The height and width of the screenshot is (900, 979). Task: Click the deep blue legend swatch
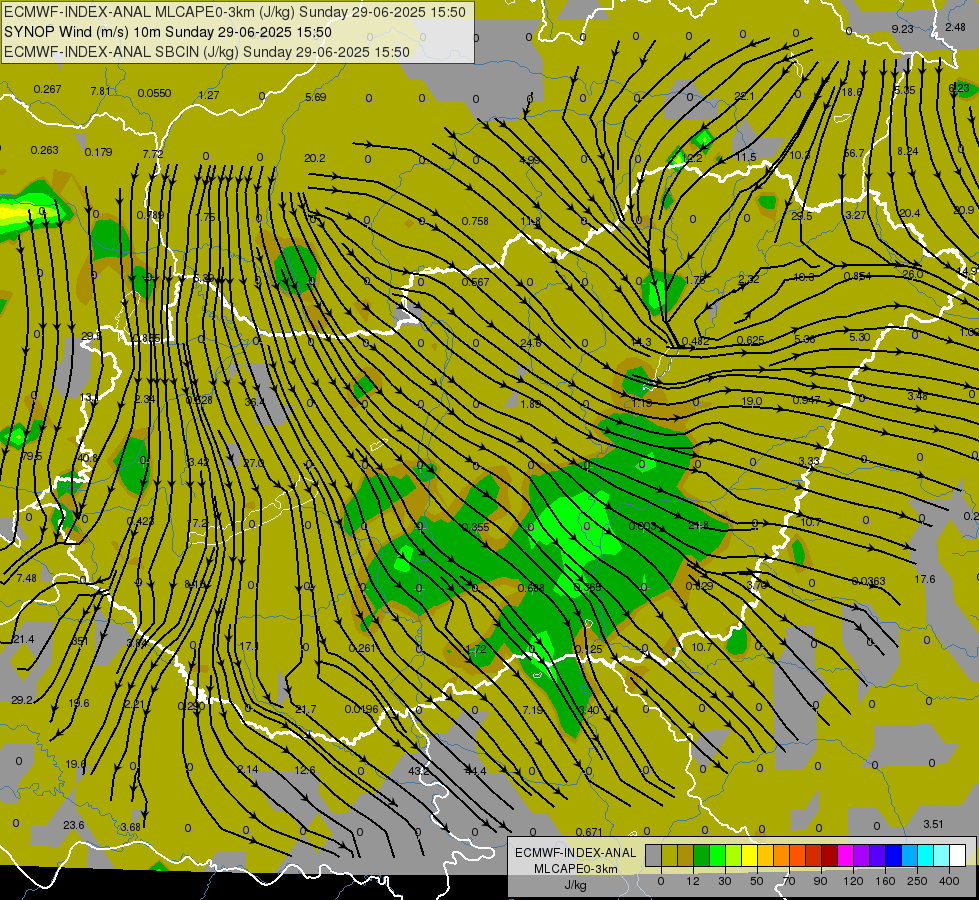894,855
